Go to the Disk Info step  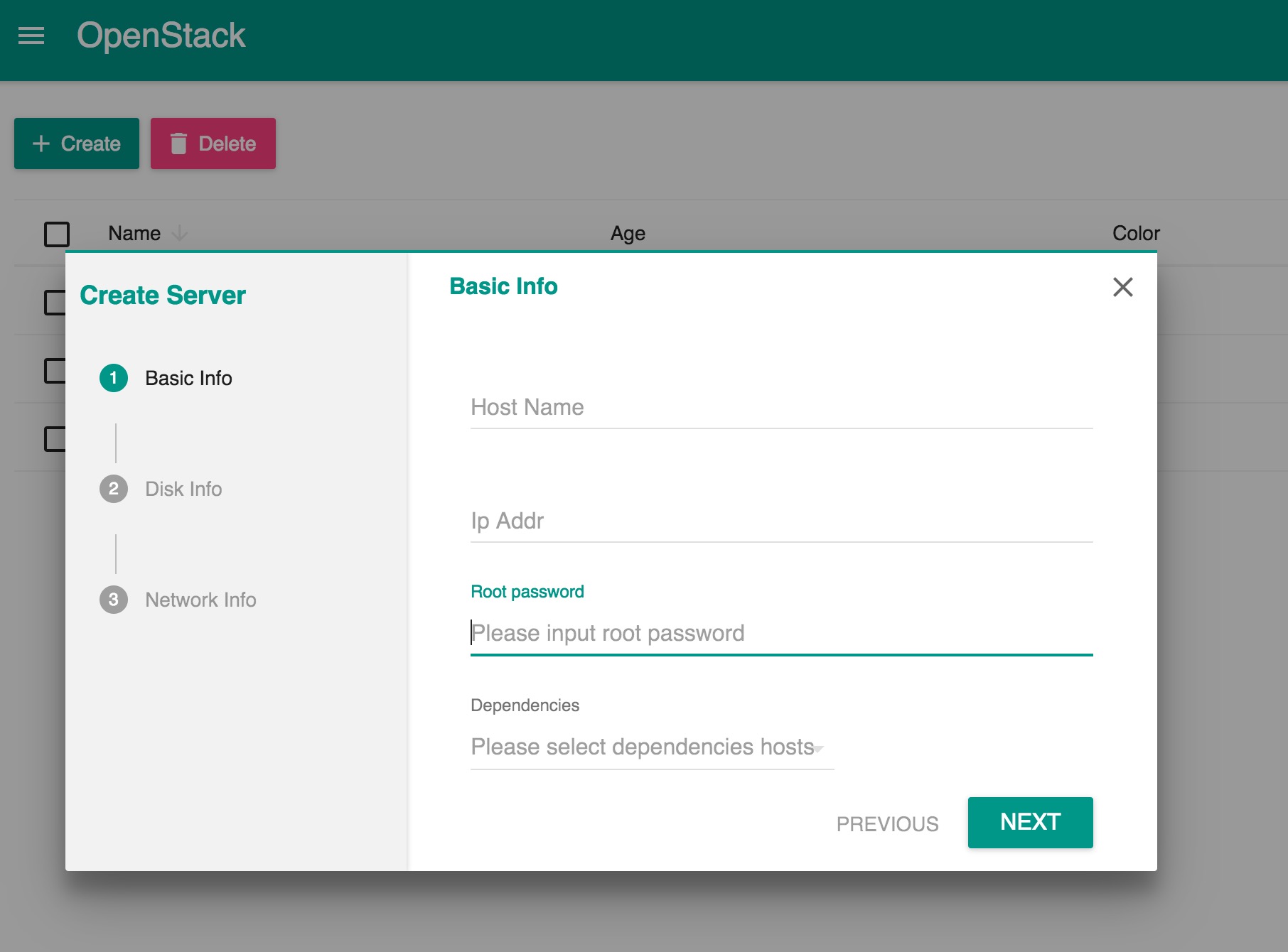[183, 489]
